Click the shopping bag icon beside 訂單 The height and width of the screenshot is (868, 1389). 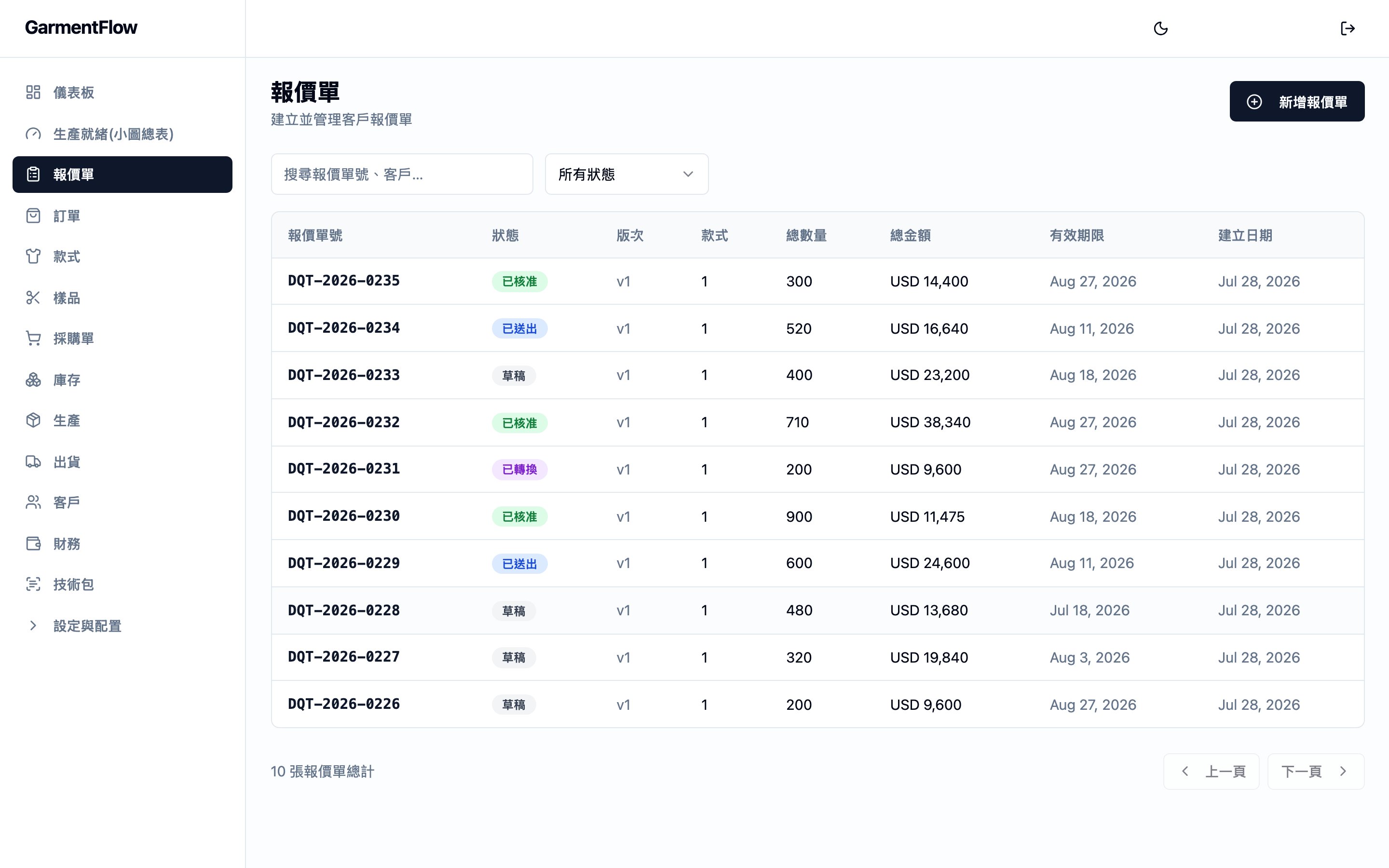coord(33,216)
